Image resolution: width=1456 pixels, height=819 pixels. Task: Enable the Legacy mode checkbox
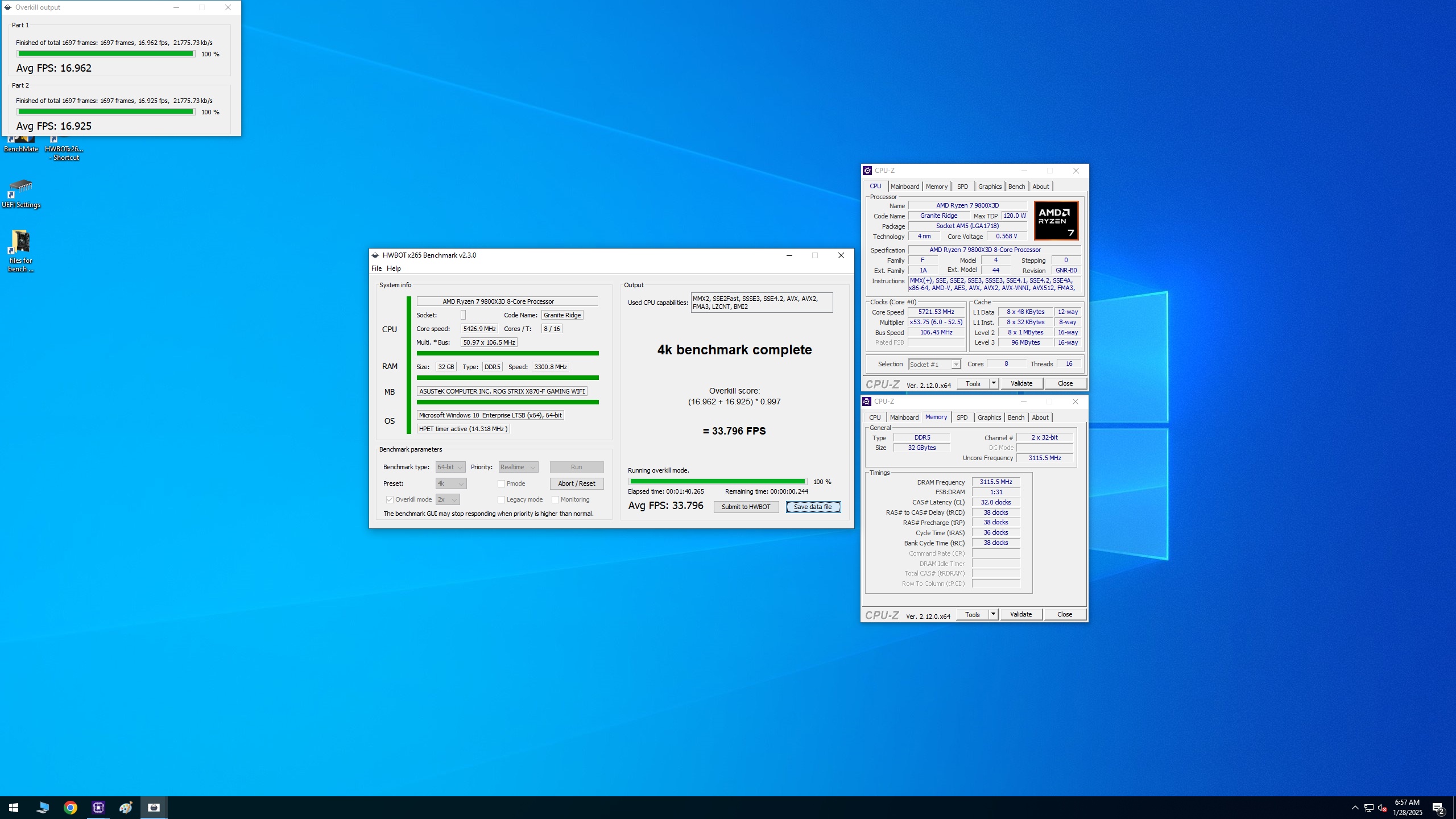pos(501,499)
